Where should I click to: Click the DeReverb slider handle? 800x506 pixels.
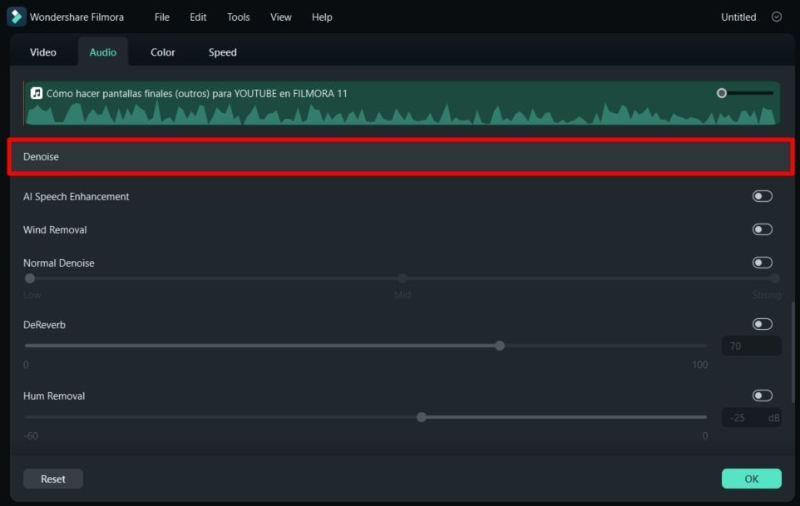coord(500,346)
